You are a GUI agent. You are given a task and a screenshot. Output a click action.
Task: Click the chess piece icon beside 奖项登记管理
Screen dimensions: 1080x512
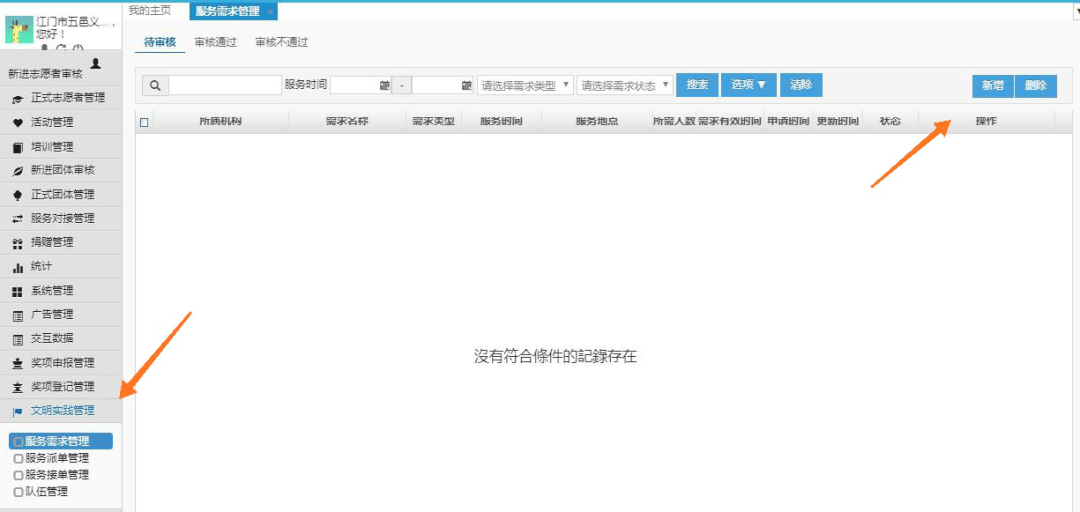18,387
